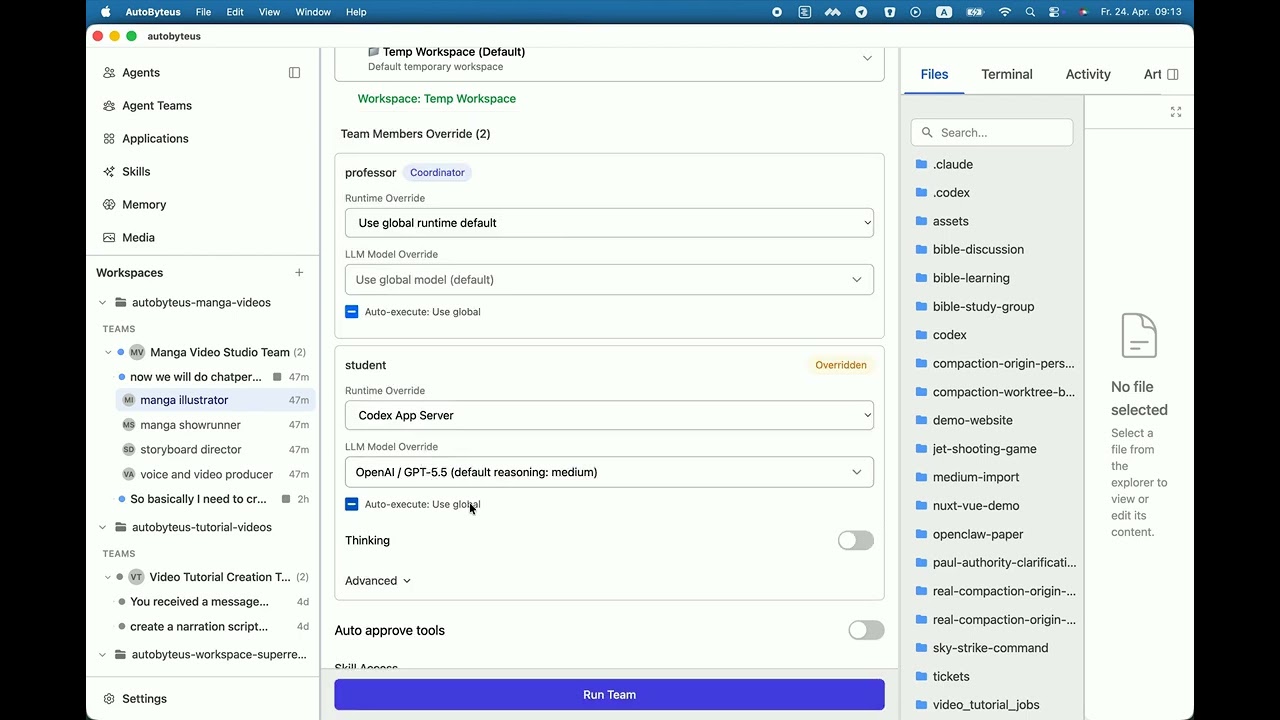Image resolution: width=1280 pixels, height=720 pixels.
Task: Add a new workspace with plus icon
Action: [299, 273]
